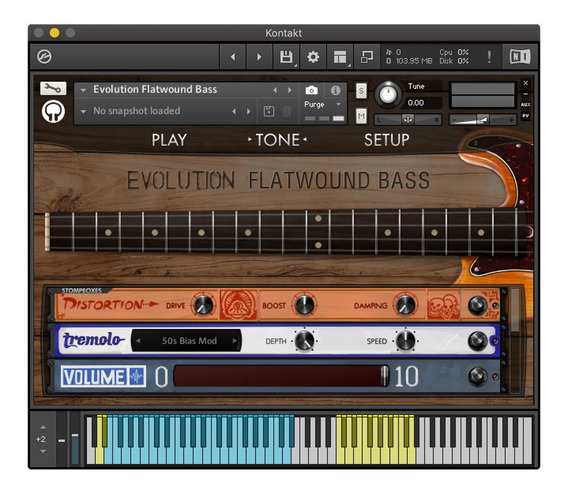Go to next instrument with header right arrow
Screen dimensions: 568x494
(259, 57)
